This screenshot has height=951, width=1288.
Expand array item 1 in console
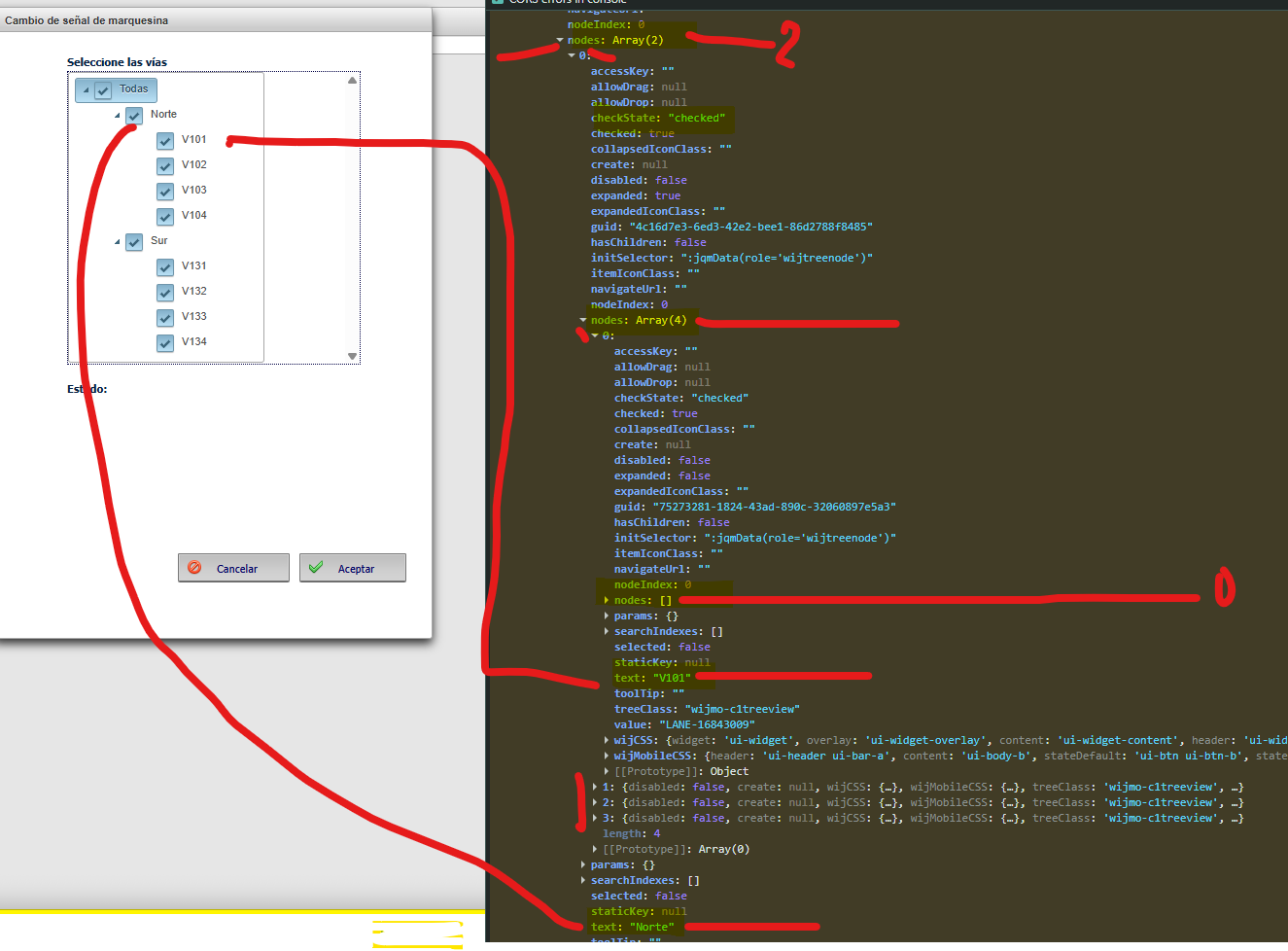pos(595,787)
